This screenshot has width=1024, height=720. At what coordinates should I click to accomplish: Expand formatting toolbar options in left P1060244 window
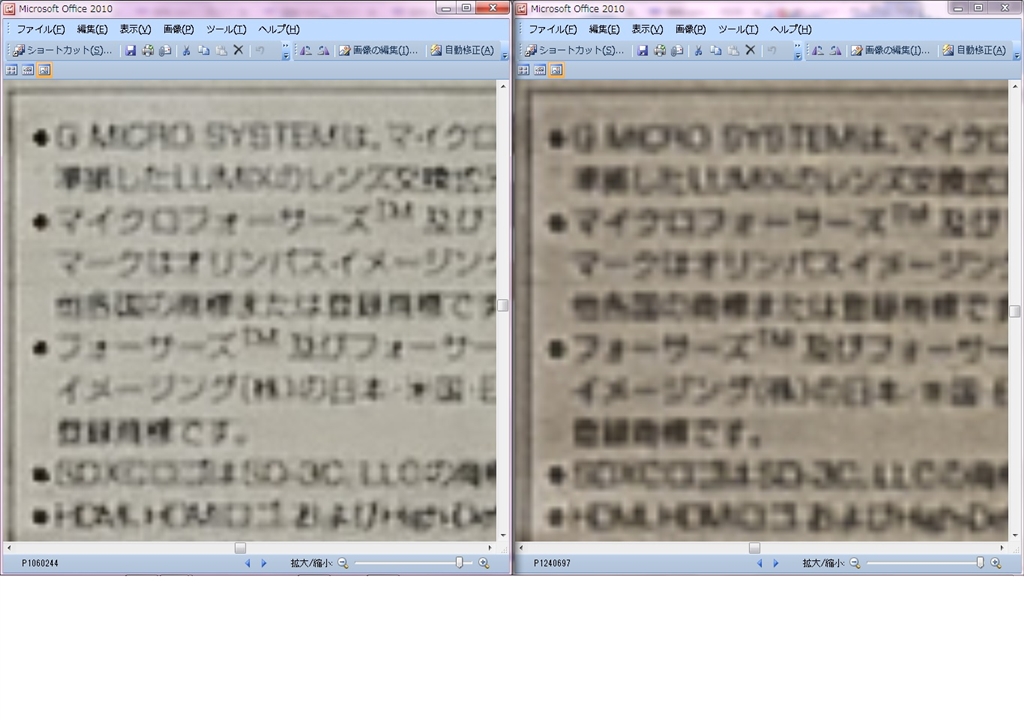[505, 51]
